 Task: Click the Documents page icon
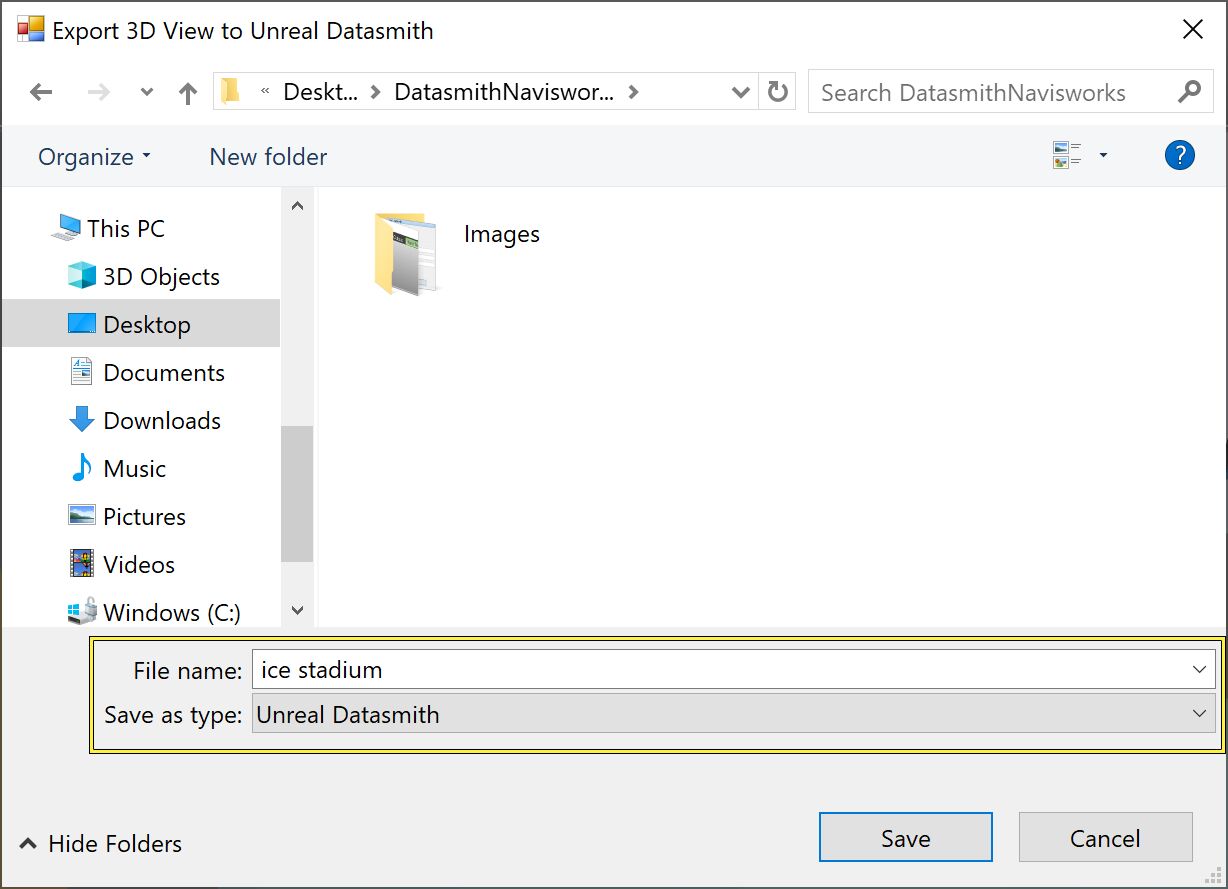click(81, 372)
